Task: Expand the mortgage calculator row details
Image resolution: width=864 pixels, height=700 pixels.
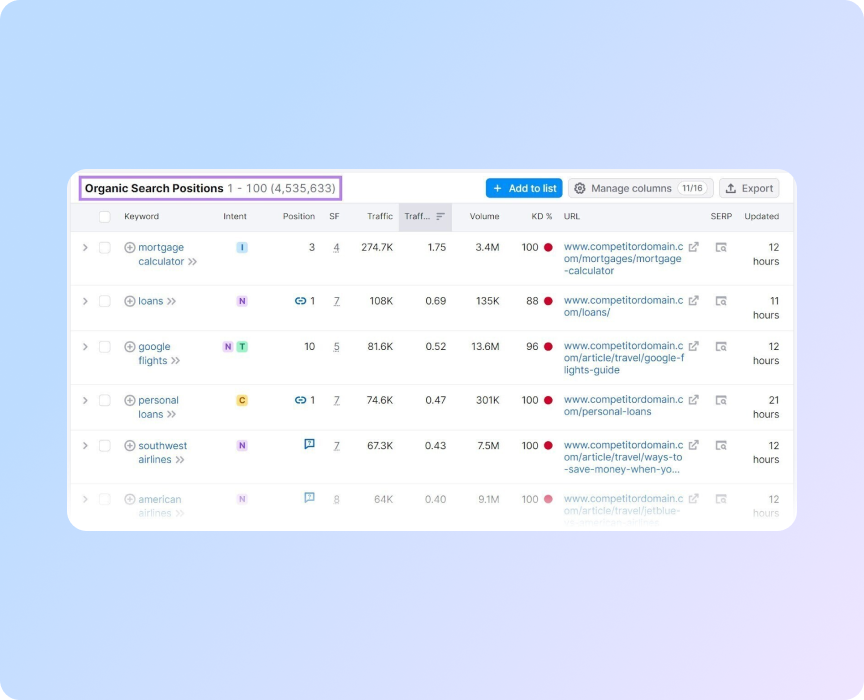Action: tap(85, 247)
